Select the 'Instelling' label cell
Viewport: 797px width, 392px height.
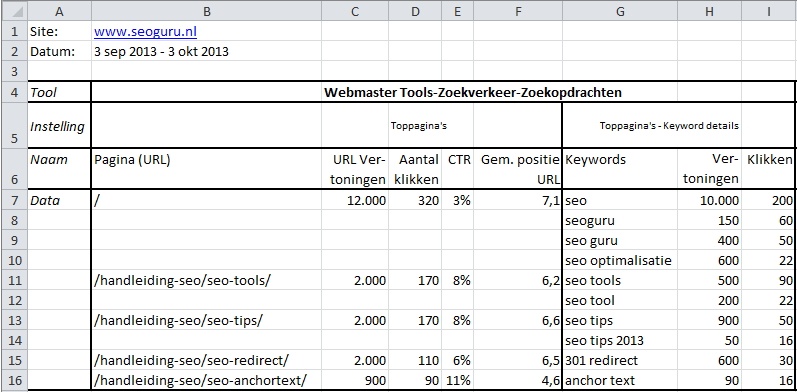(x=59, y=126)
